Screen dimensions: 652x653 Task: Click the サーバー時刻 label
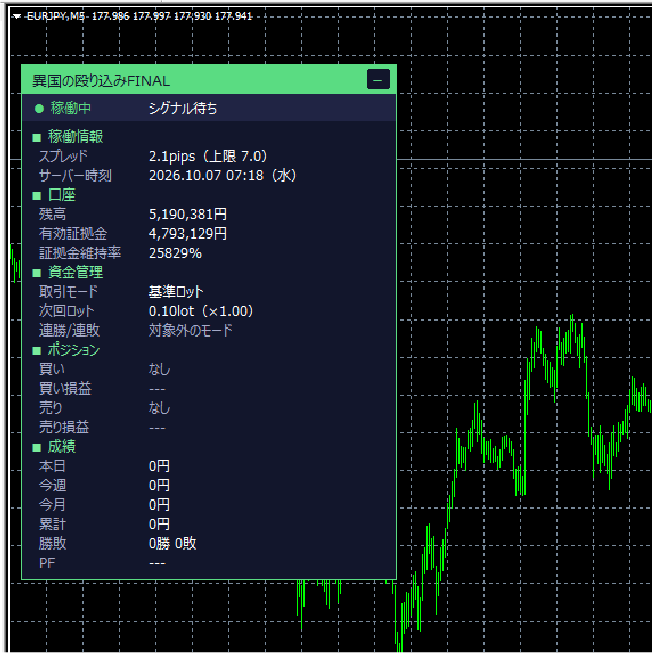(75, 175)
